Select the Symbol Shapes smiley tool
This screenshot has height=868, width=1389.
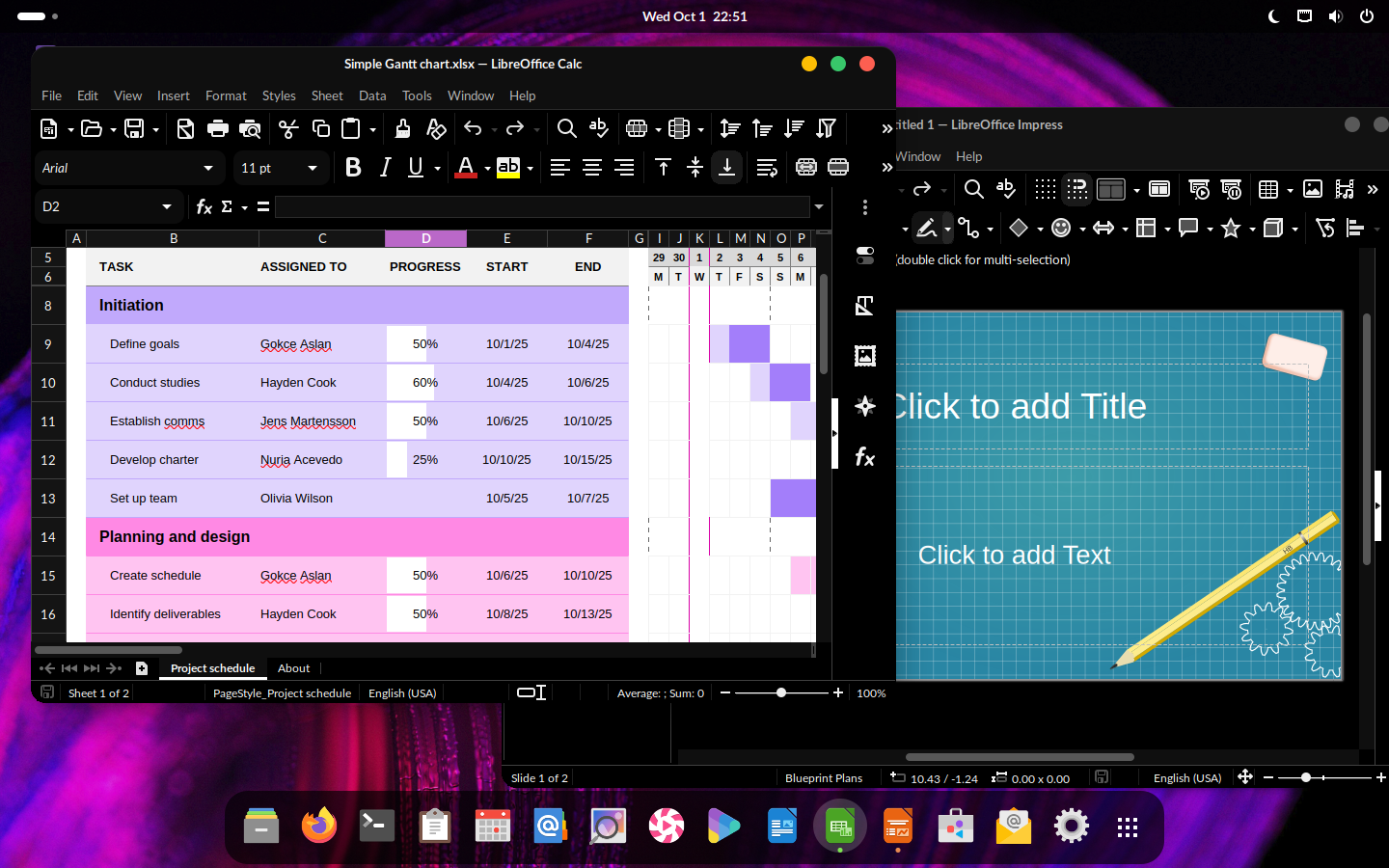1061,228
